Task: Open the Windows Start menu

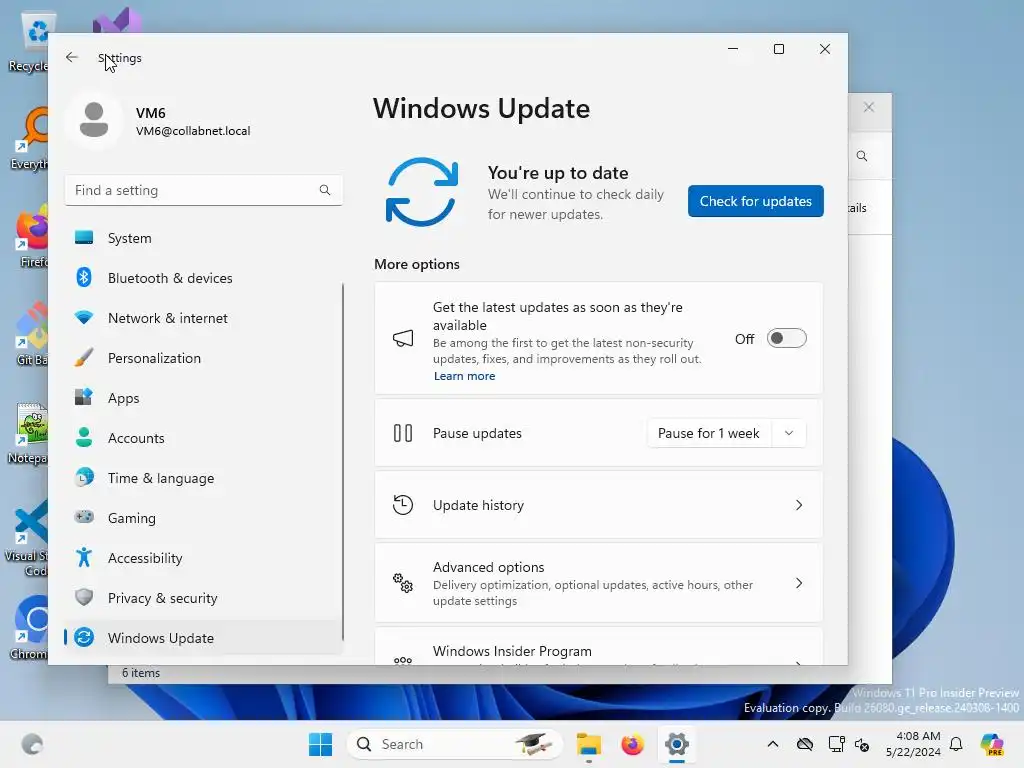Action: 320,744
